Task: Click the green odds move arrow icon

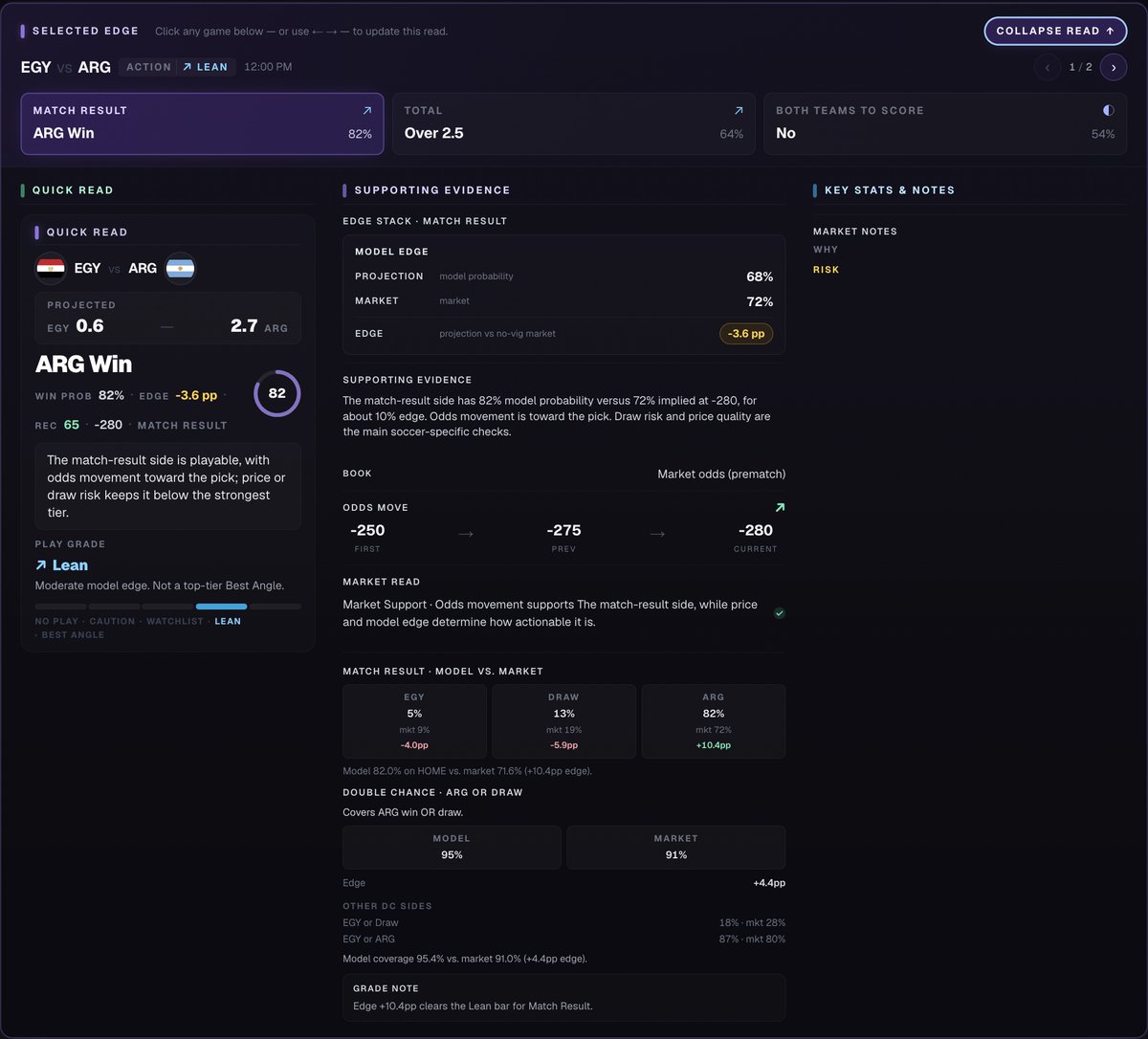Action: (x=780, y=508)
